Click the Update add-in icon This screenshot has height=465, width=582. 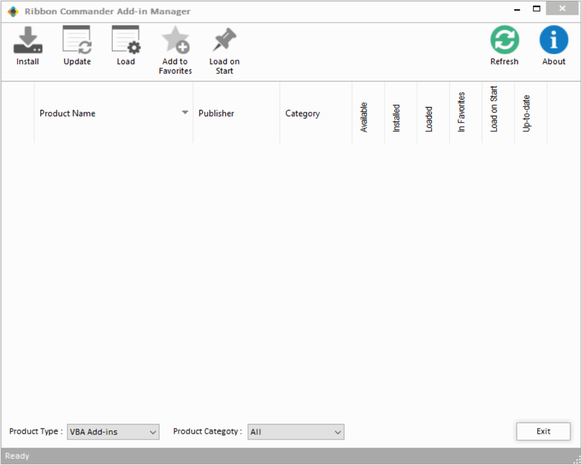point(77,40)
